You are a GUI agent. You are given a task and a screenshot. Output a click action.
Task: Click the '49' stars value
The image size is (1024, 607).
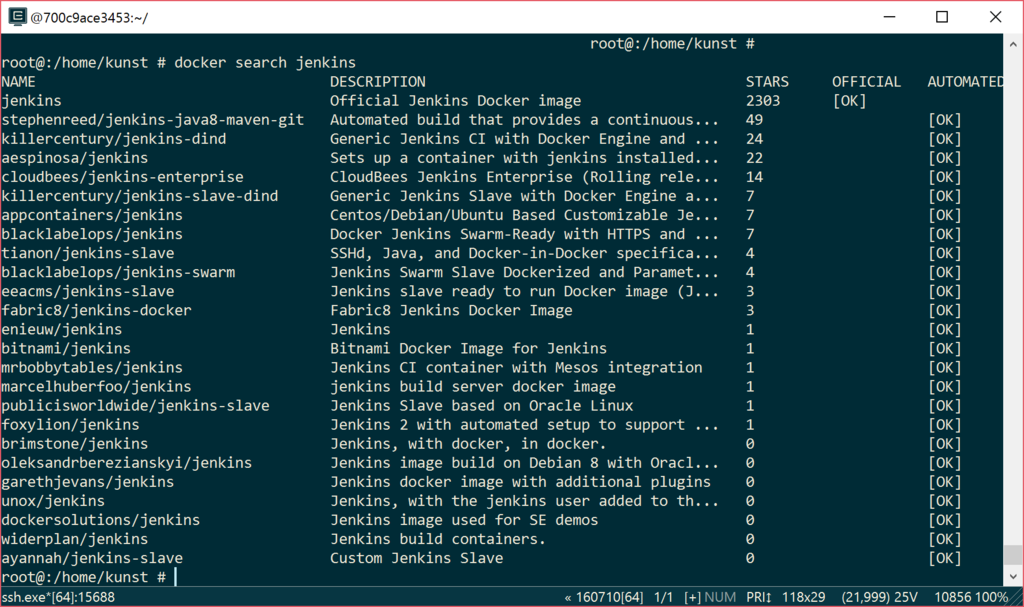pos(754,120)
